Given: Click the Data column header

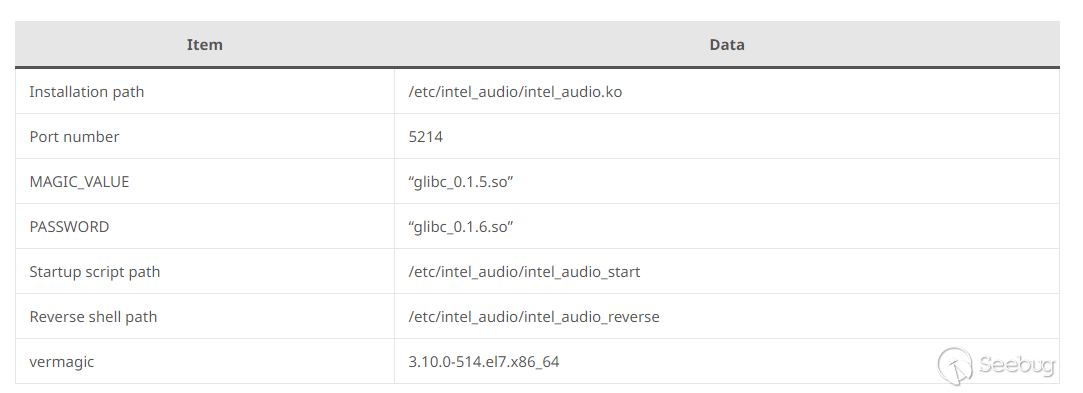Looking at the screenshot, I should (727, 45).
